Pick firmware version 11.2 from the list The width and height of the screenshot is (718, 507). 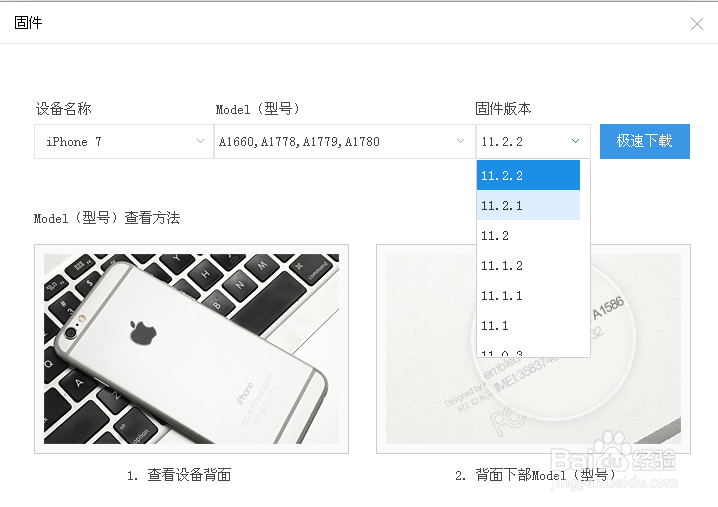[x=528, y=235]
